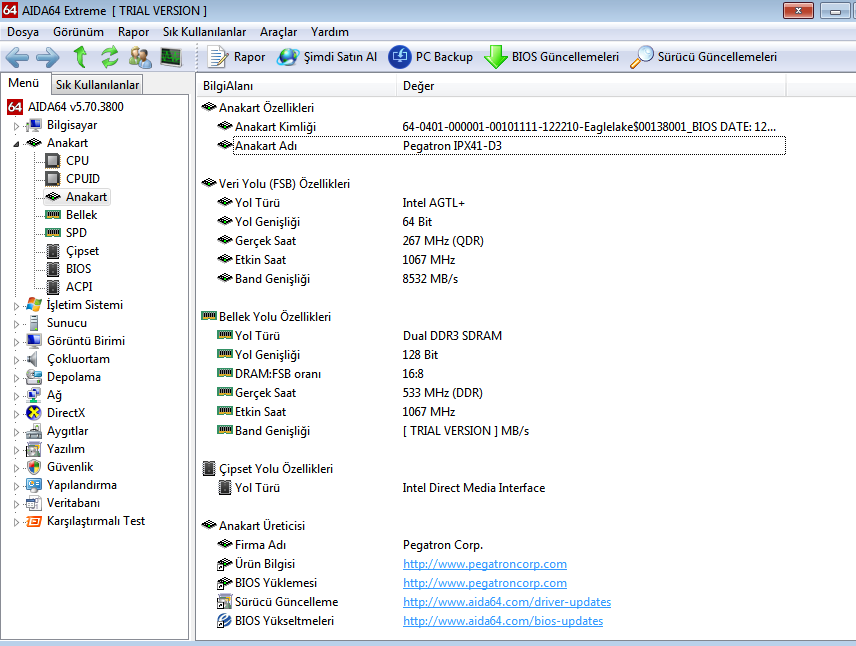Expand the Veritabanı tree node
Screen dimensions: 856x646
(16, 504)
